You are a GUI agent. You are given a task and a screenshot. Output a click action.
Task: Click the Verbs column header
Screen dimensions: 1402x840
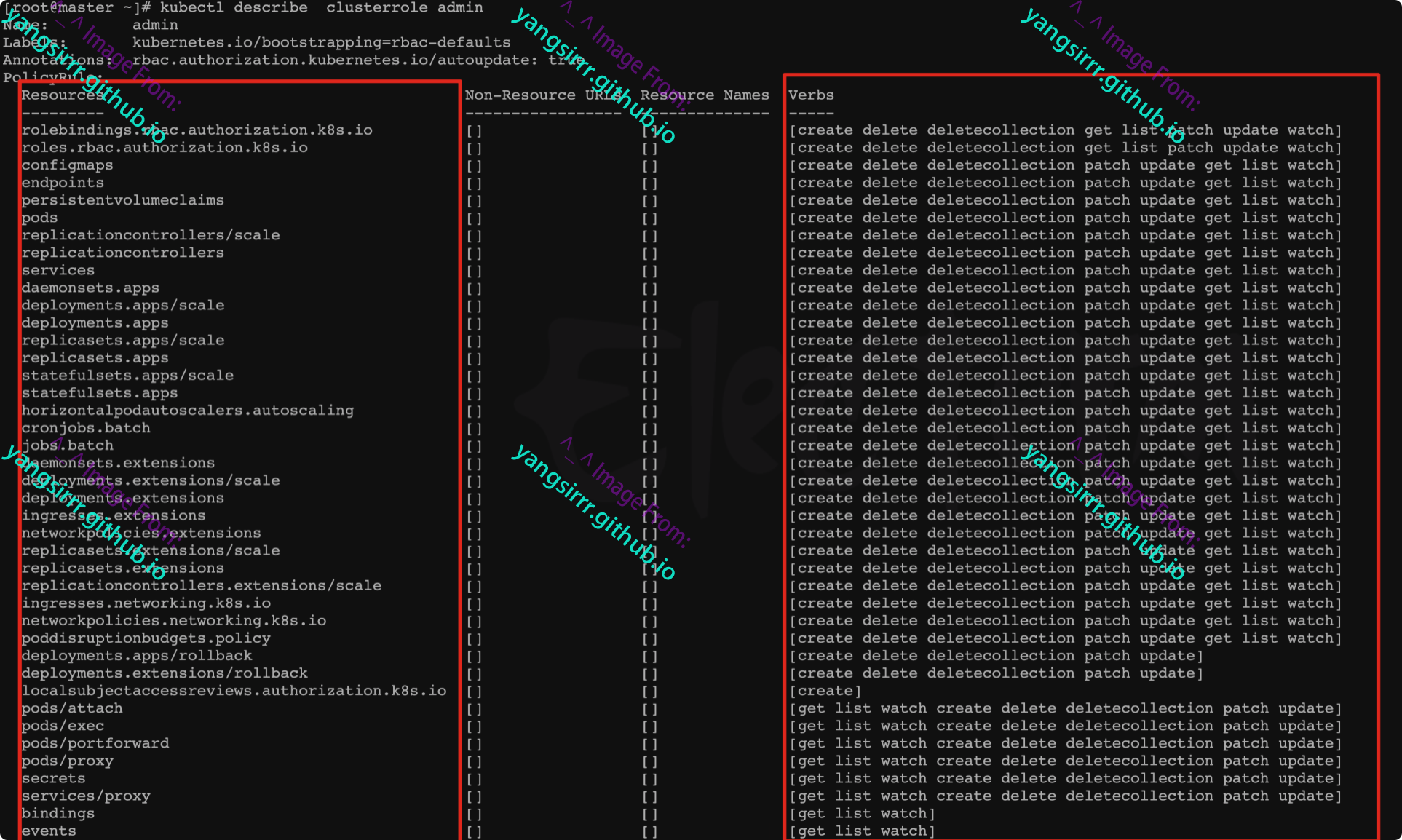pyautogui.click(x=811, y=95)
